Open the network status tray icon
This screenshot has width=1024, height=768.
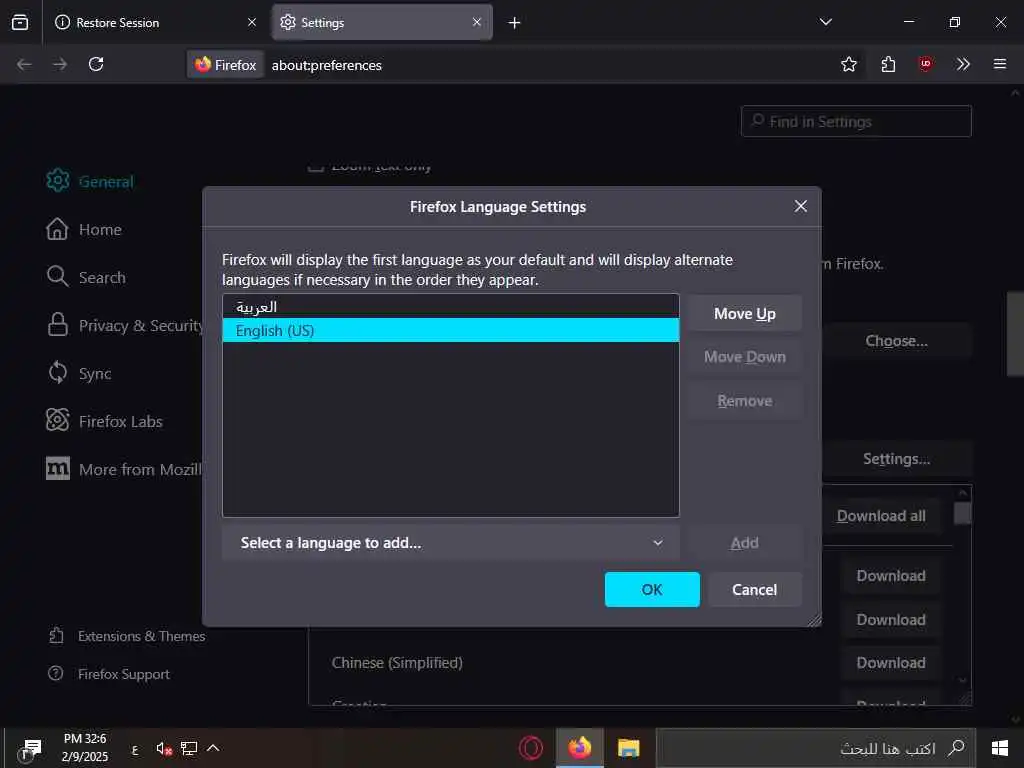coord(189,748)
